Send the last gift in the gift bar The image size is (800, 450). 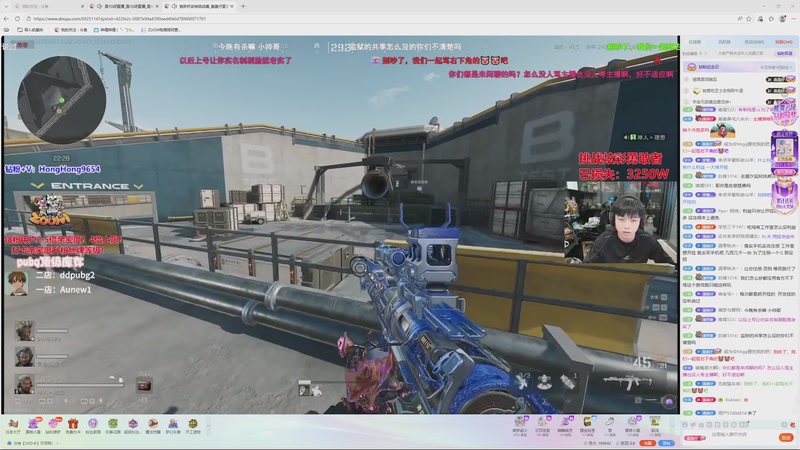tap(655, 422)
